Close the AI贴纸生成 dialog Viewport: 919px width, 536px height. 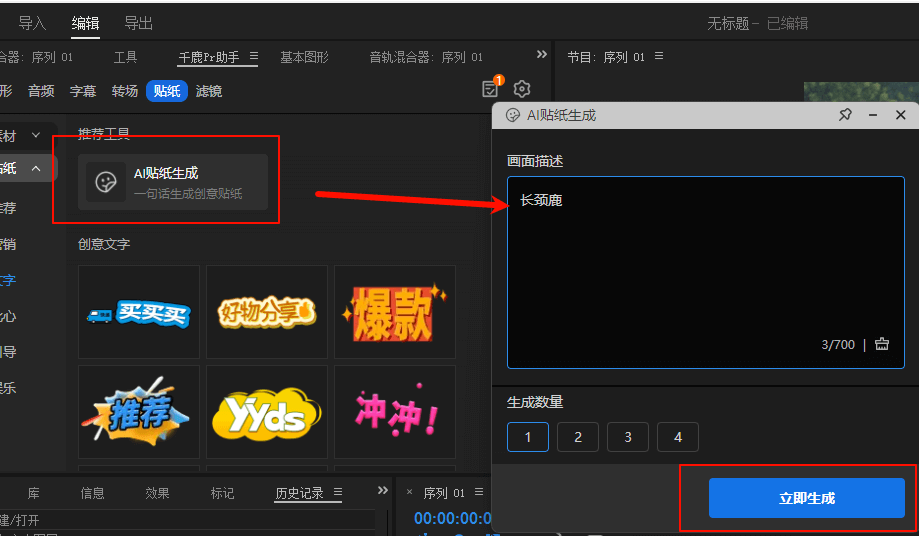(901, 115)
